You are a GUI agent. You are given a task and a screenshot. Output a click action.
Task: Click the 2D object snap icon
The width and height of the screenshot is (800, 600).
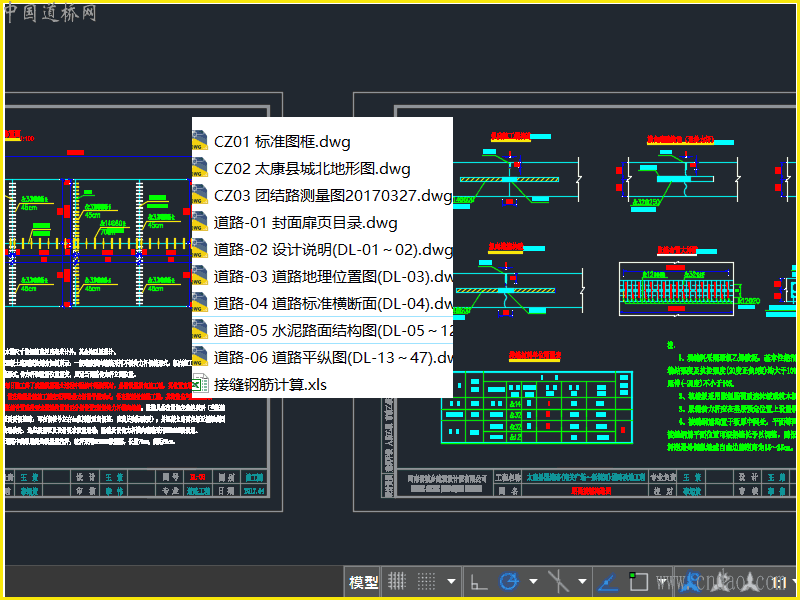click(637, 581)
